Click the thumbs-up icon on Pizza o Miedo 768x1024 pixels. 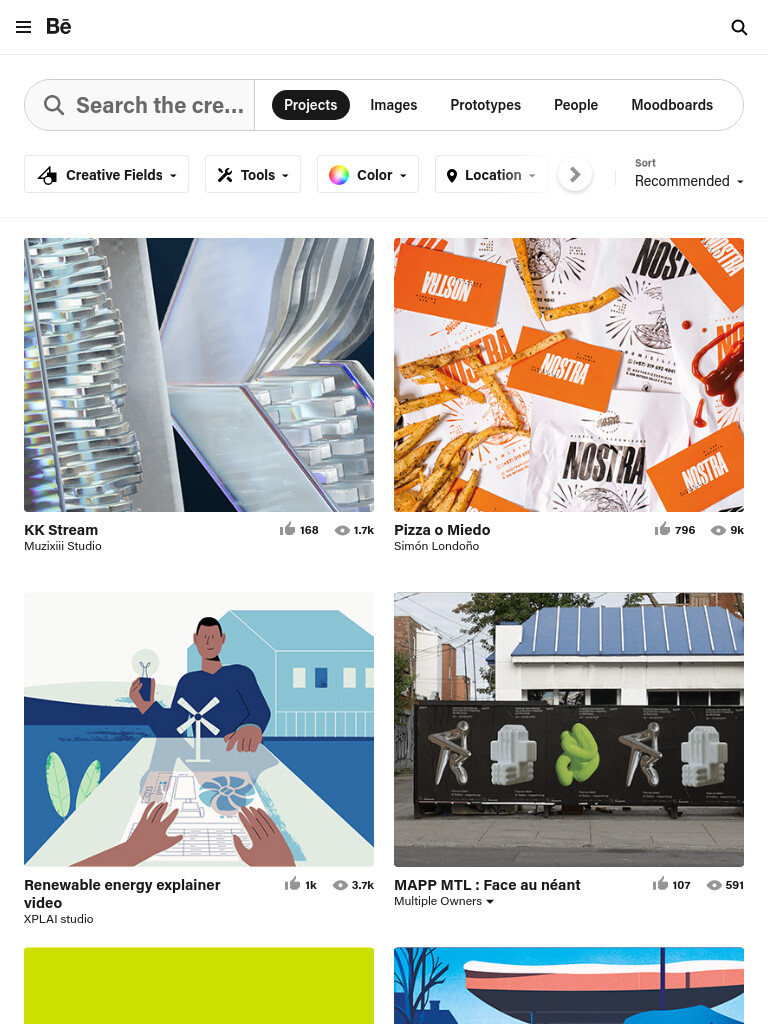[662, 529]
